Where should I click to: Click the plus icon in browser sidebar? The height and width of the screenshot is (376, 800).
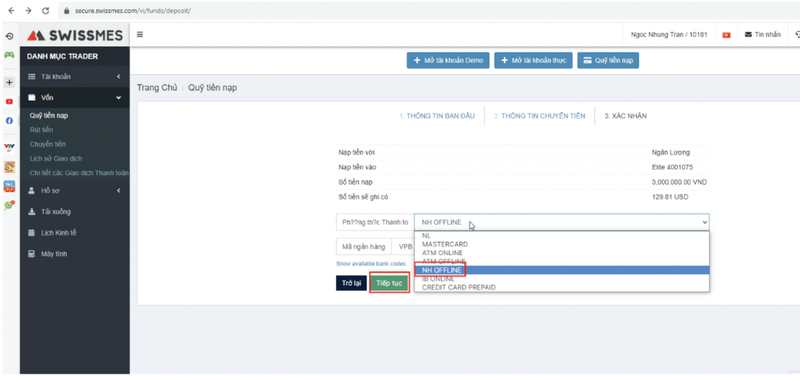click(9, 82)
